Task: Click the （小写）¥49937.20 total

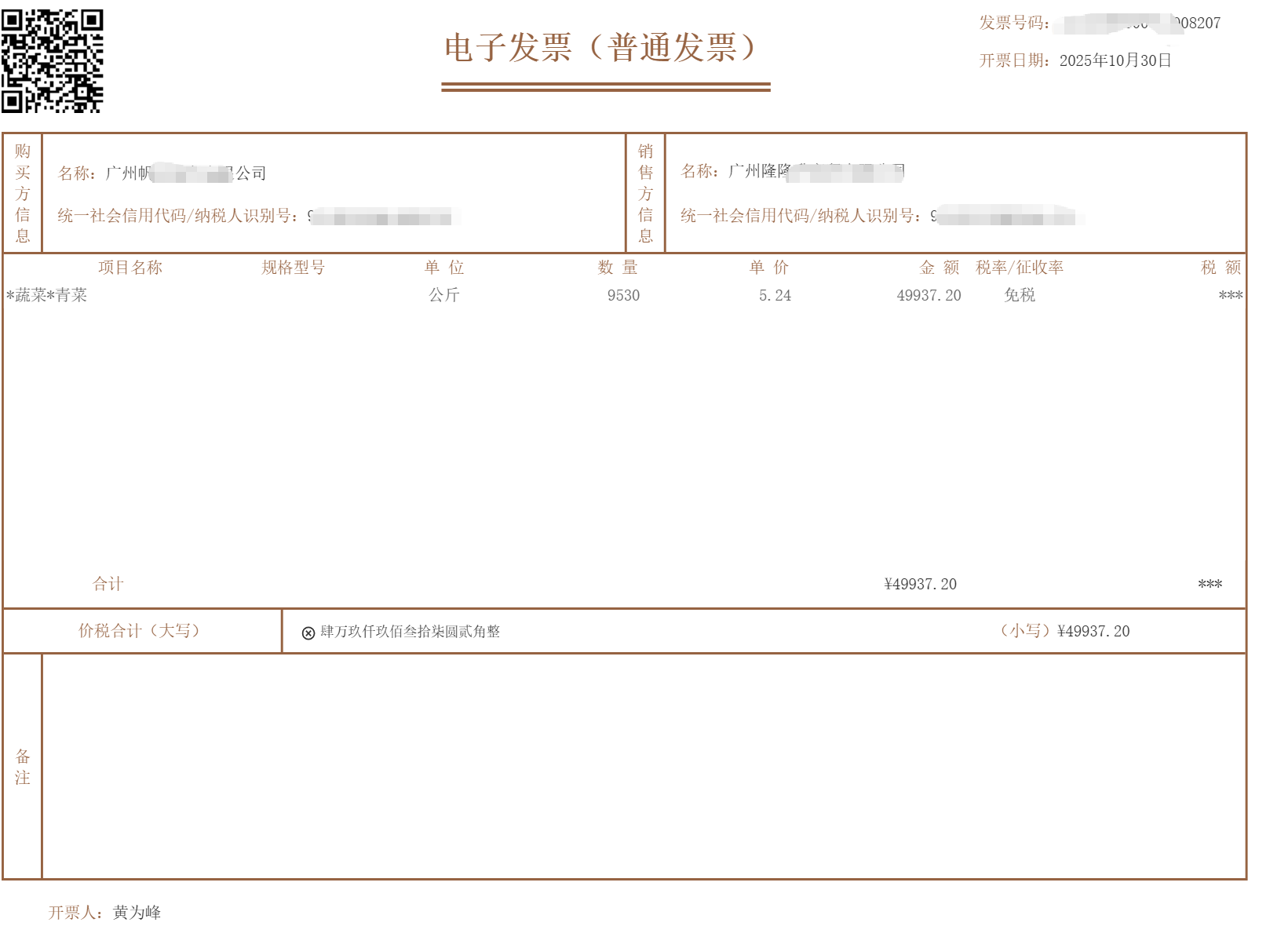Action: (1064, 632)
